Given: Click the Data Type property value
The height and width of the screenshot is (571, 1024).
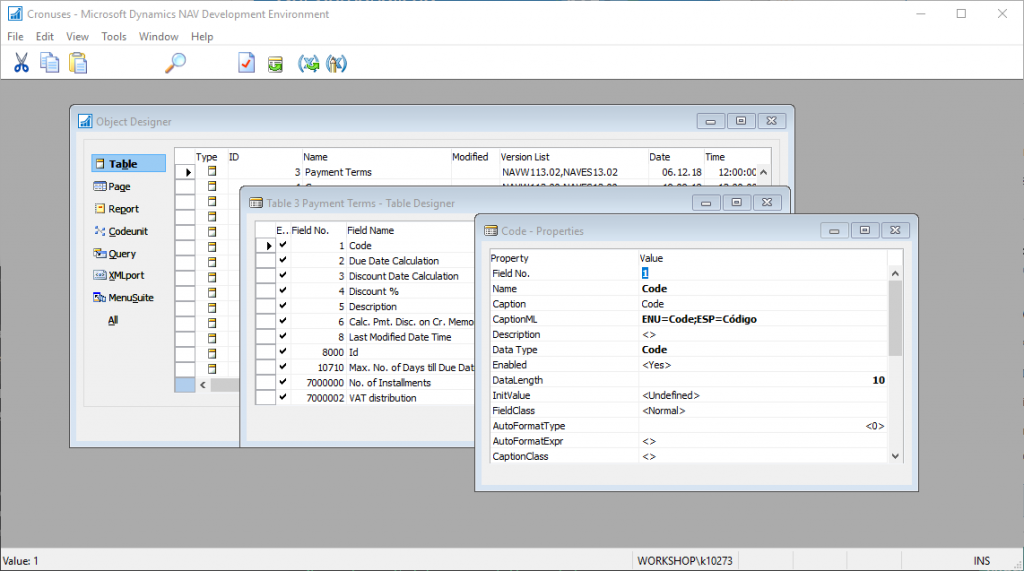Looking at the screenshot, I should (x=654, y=350).
